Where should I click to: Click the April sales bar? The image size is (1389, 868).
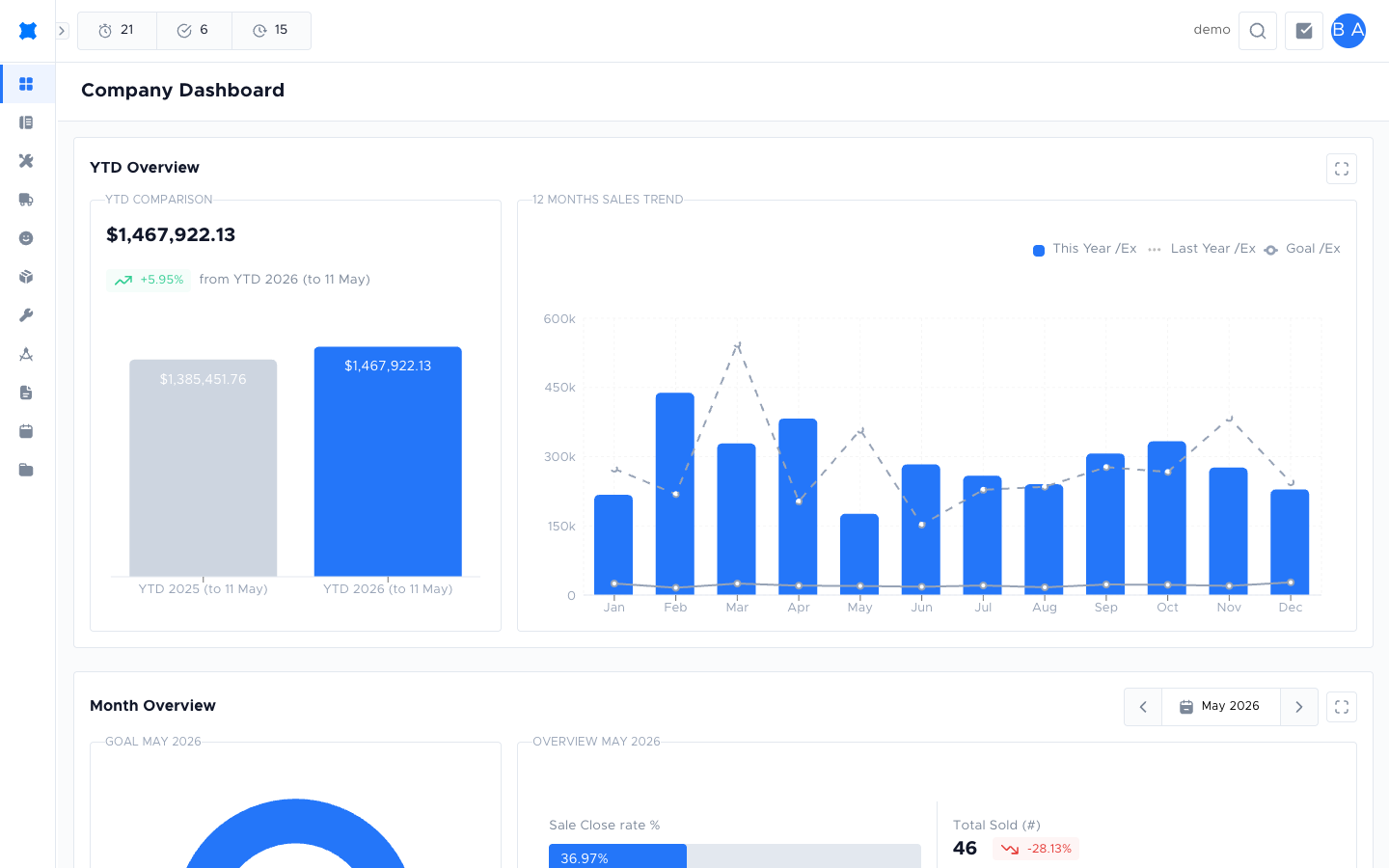[x=798, y=506]
